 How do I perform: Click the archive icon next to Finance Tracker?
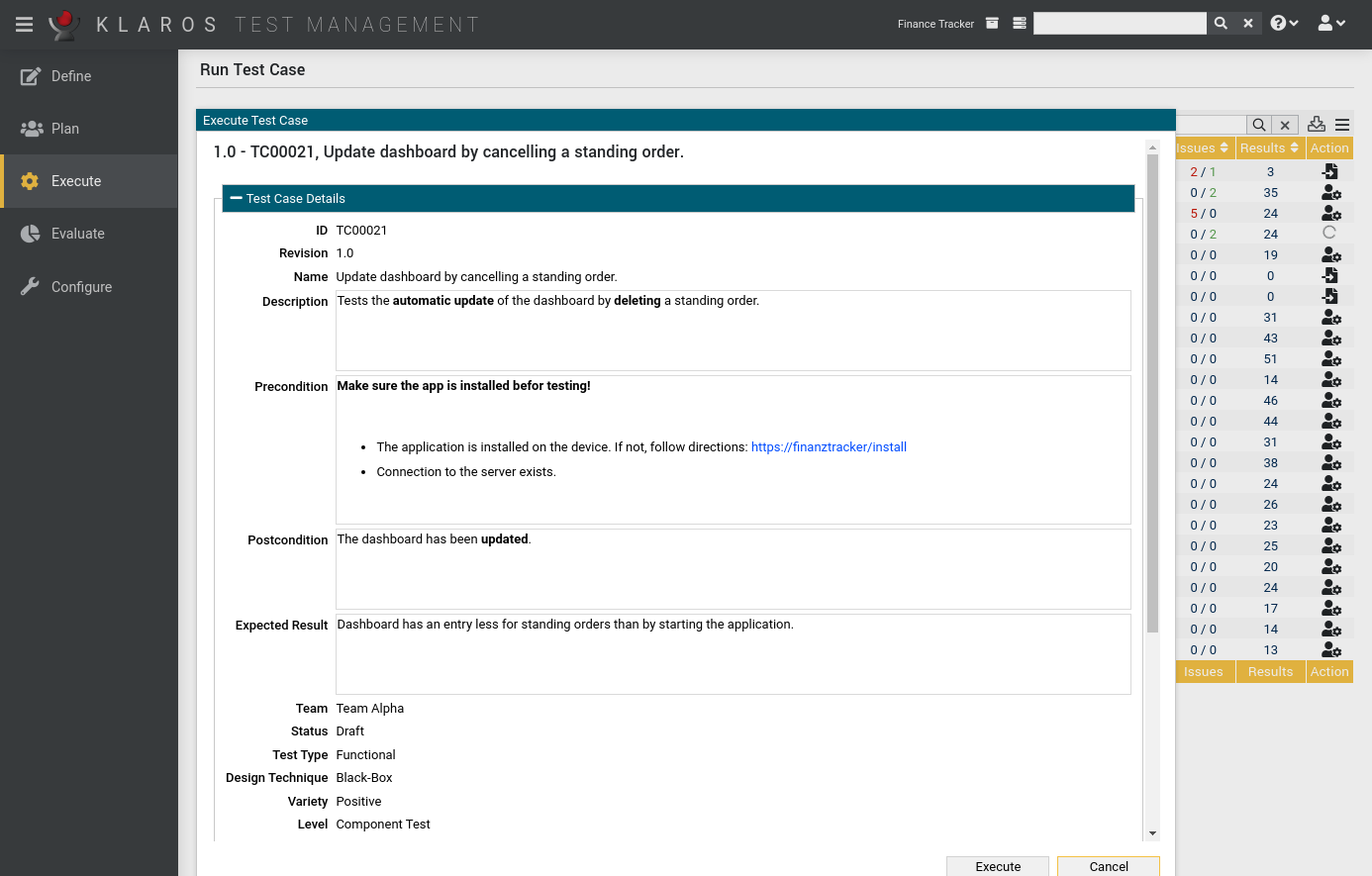click(x=992, y=23)
